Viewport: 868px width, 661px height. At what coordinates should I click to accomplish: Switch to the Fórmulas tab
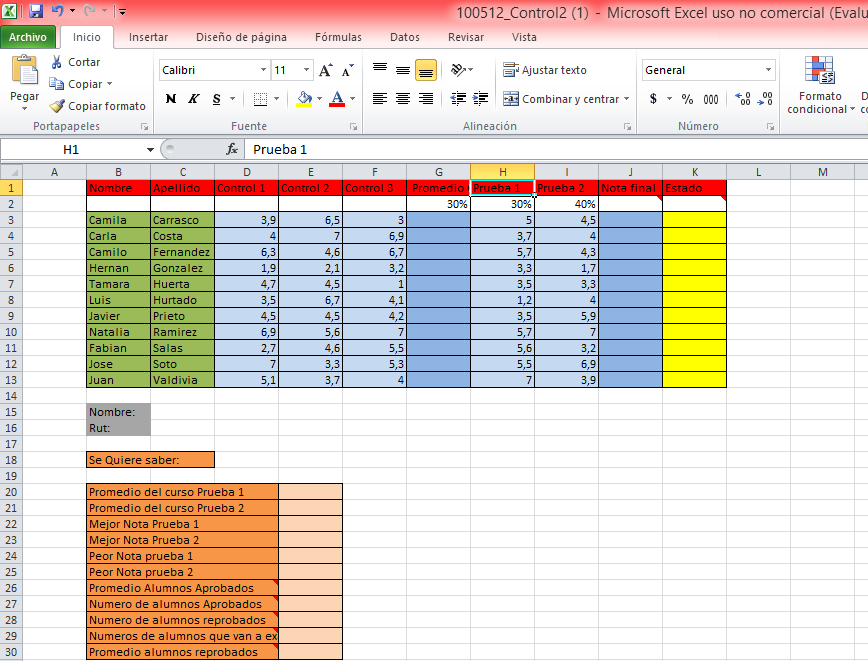(338, 37)
